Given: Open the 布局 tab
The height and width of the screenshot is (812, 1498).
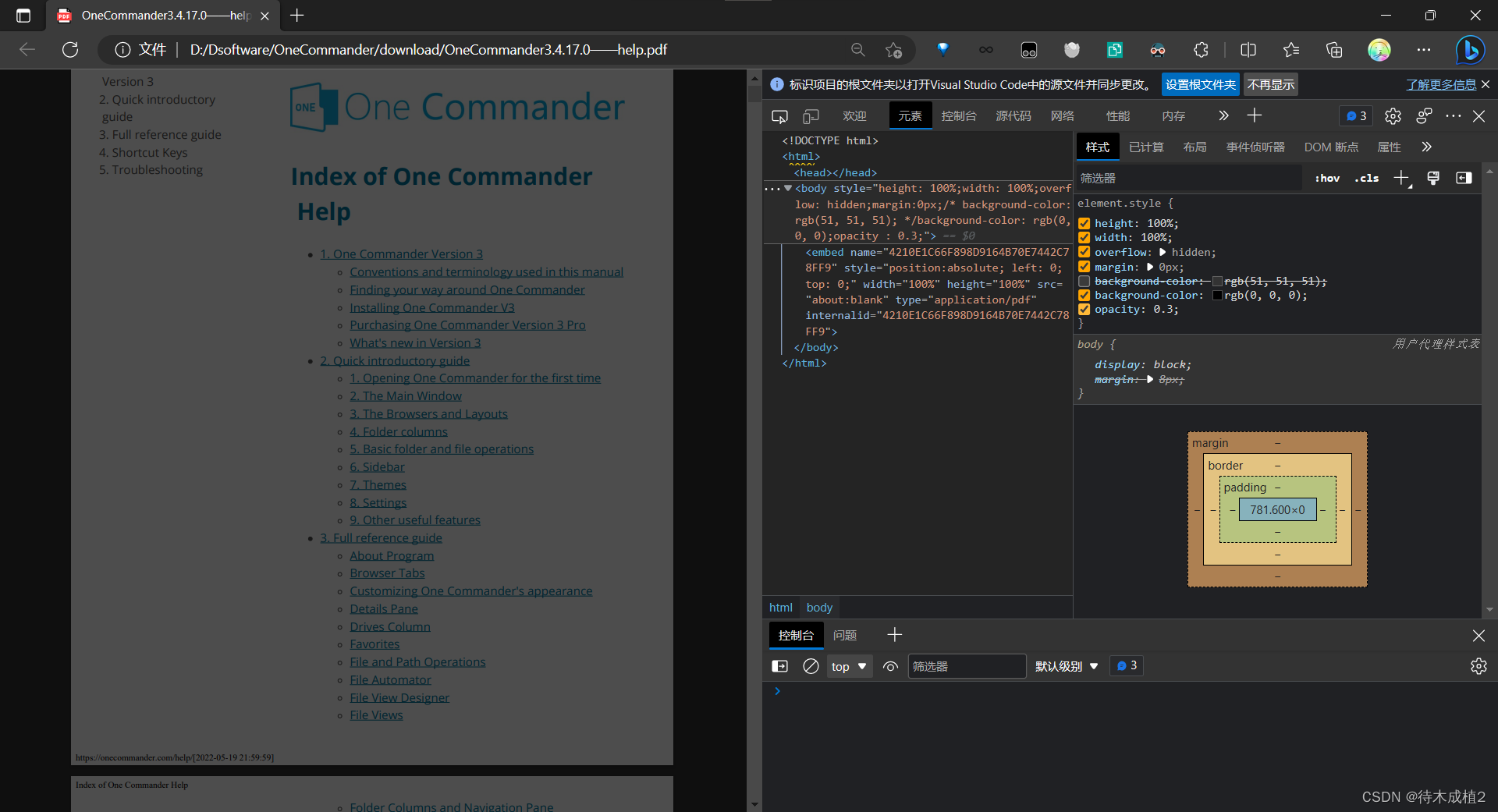Looking at the screenshot, I should pos(1194,147).
